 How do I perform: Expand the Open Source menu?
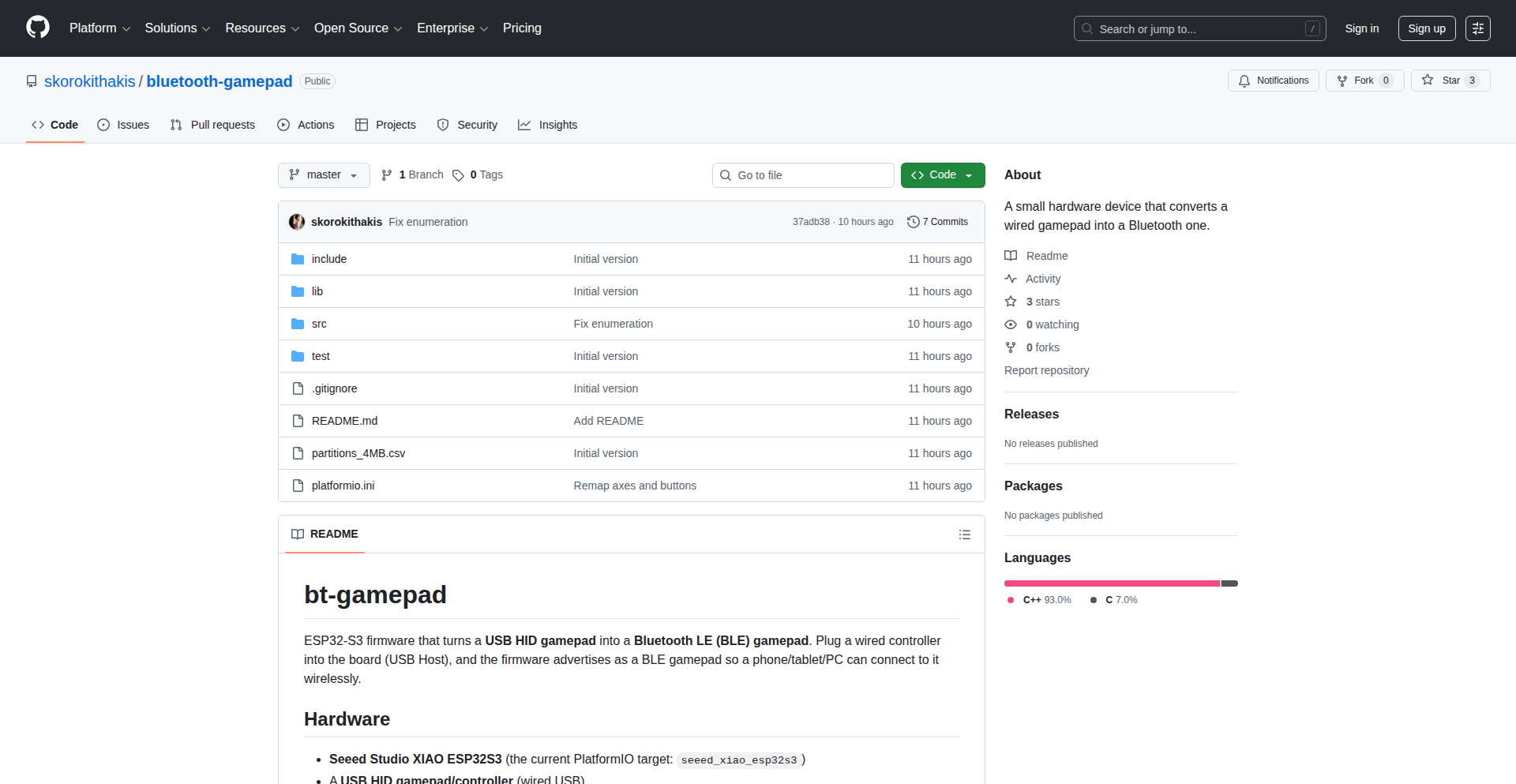click(x=358, y=28)
